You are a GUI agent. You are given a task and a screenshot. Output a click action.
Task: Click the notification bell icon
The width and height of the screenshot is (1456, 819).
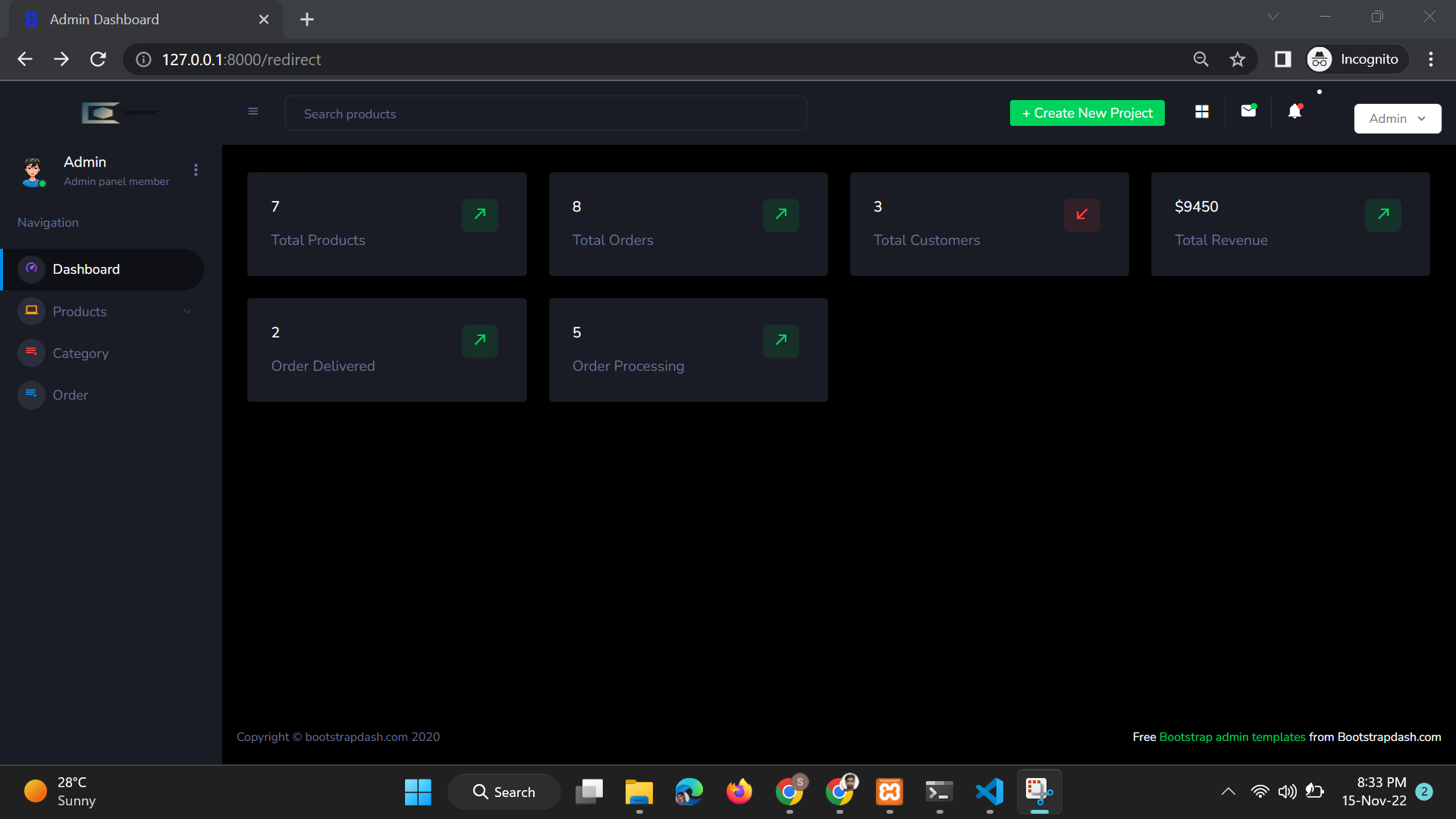point(1295,111)
